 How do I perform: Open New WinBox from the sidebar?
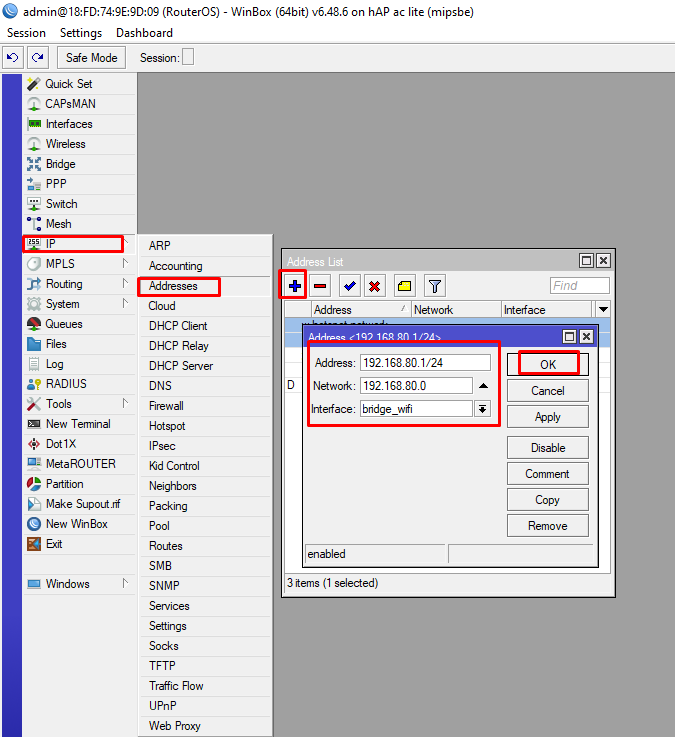pos(79,524)
